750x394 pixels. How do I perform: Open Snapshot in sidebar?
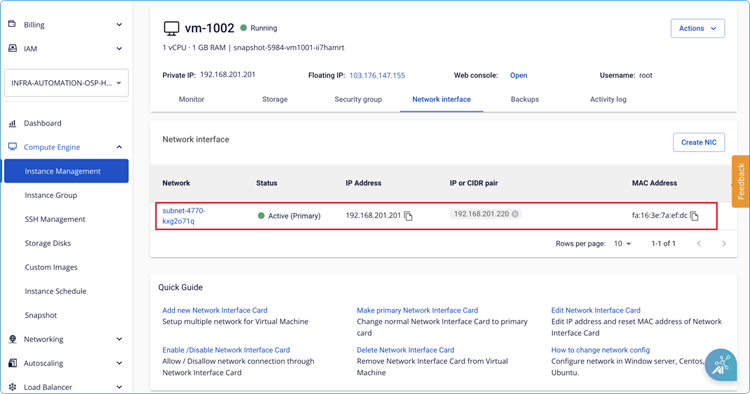click(x=41, y=315)
